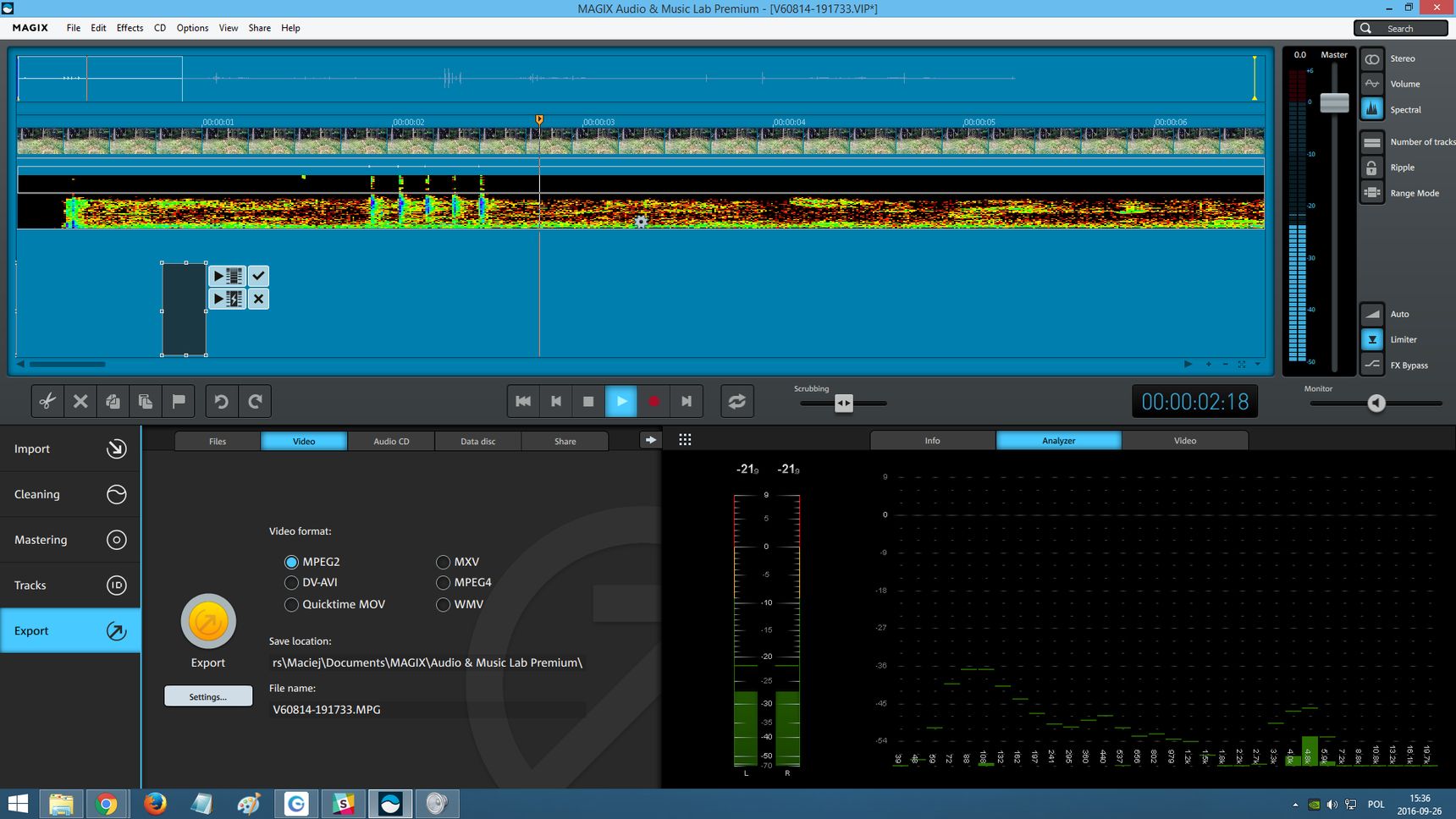Skip to the next marker
The width and height of the screenshot is (1456, 819).
(687, 401)
